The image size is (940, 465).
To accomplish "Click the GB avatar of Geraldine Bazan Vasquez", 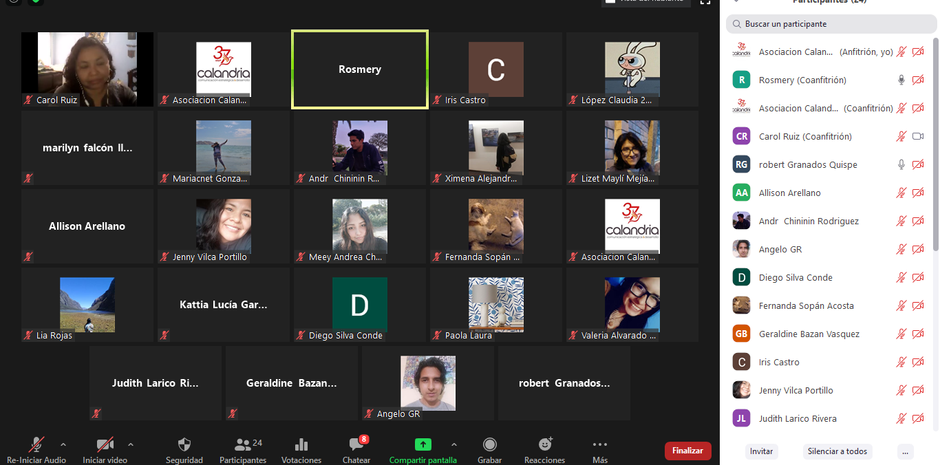I will tap(742, 334).
